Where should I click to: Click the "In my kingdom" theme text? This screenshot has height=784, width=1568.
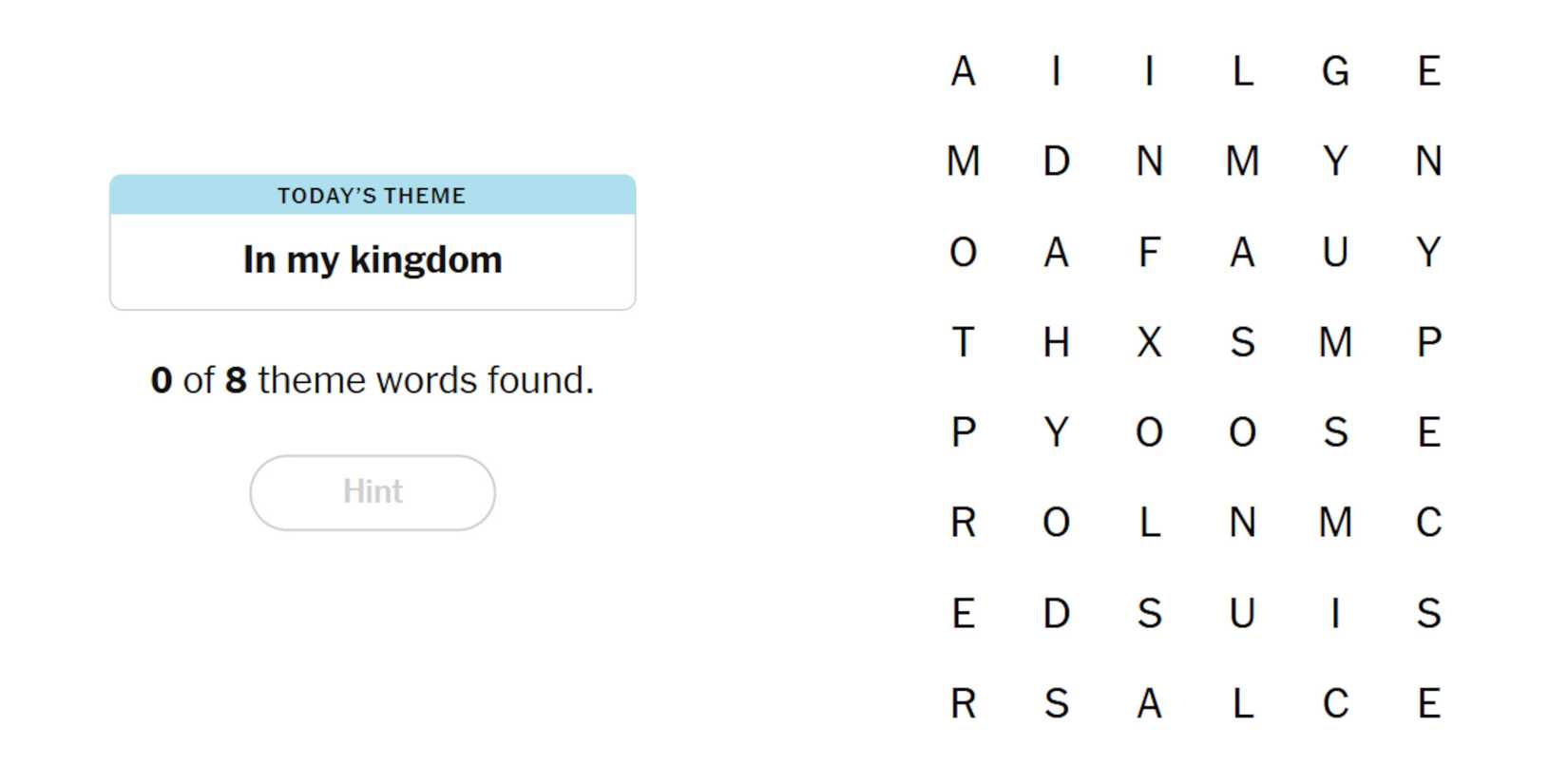373,260
